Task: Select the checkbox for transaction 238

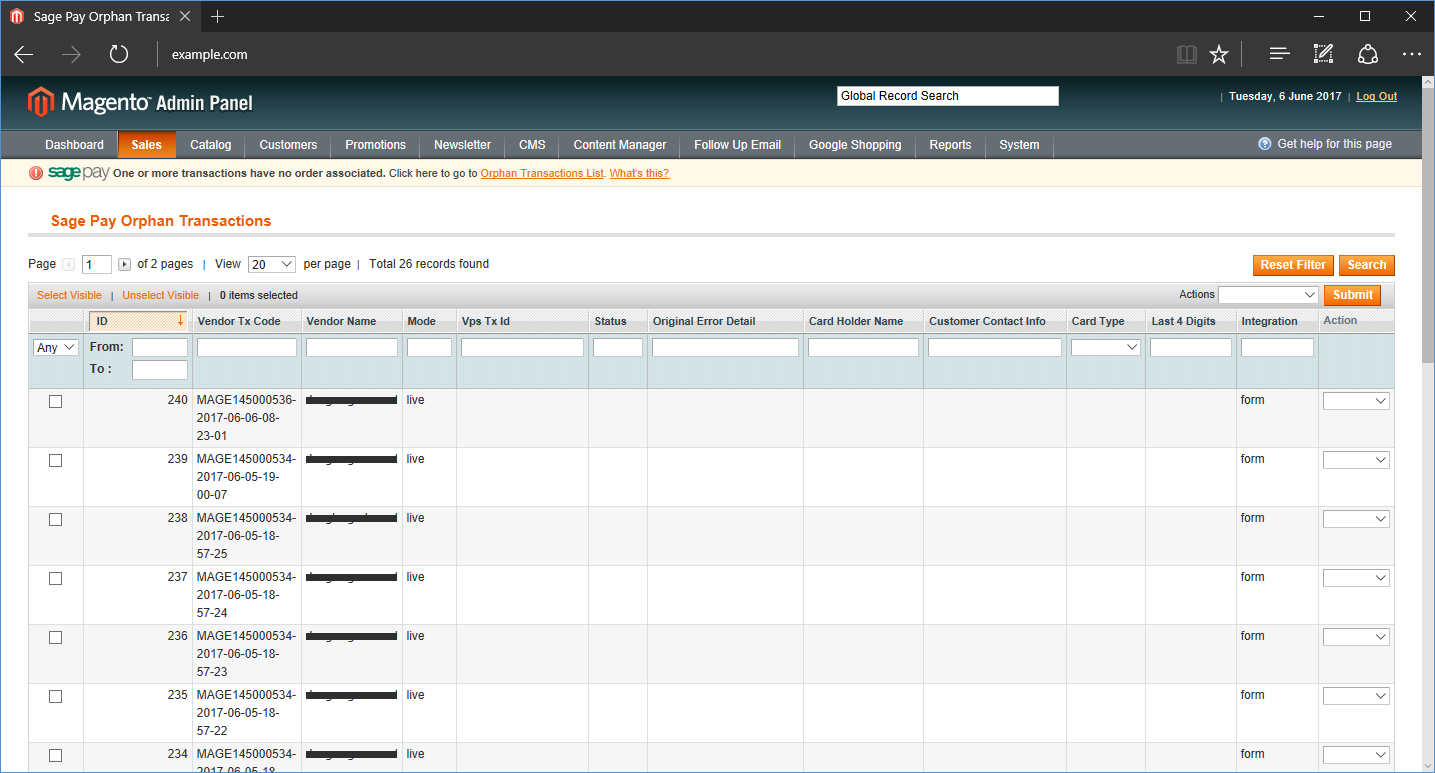Action: point(56,519)
